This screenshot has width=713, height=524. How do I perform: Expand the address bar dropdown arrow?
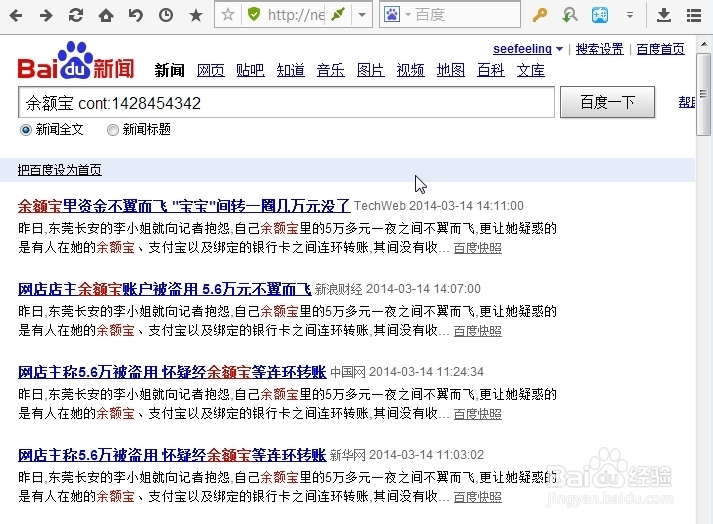coord(362,15)
